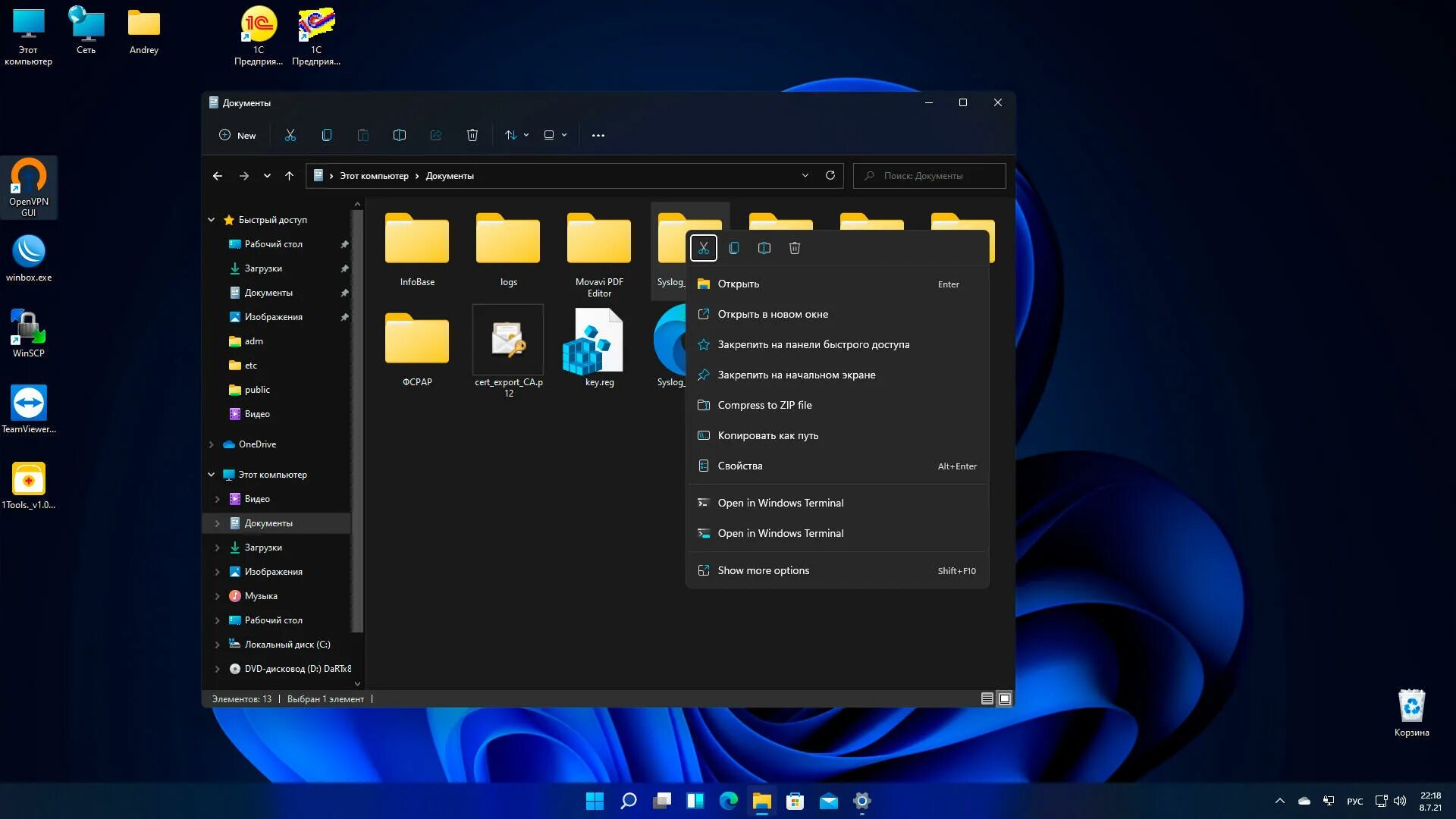Choose Show more options entry

763,570
